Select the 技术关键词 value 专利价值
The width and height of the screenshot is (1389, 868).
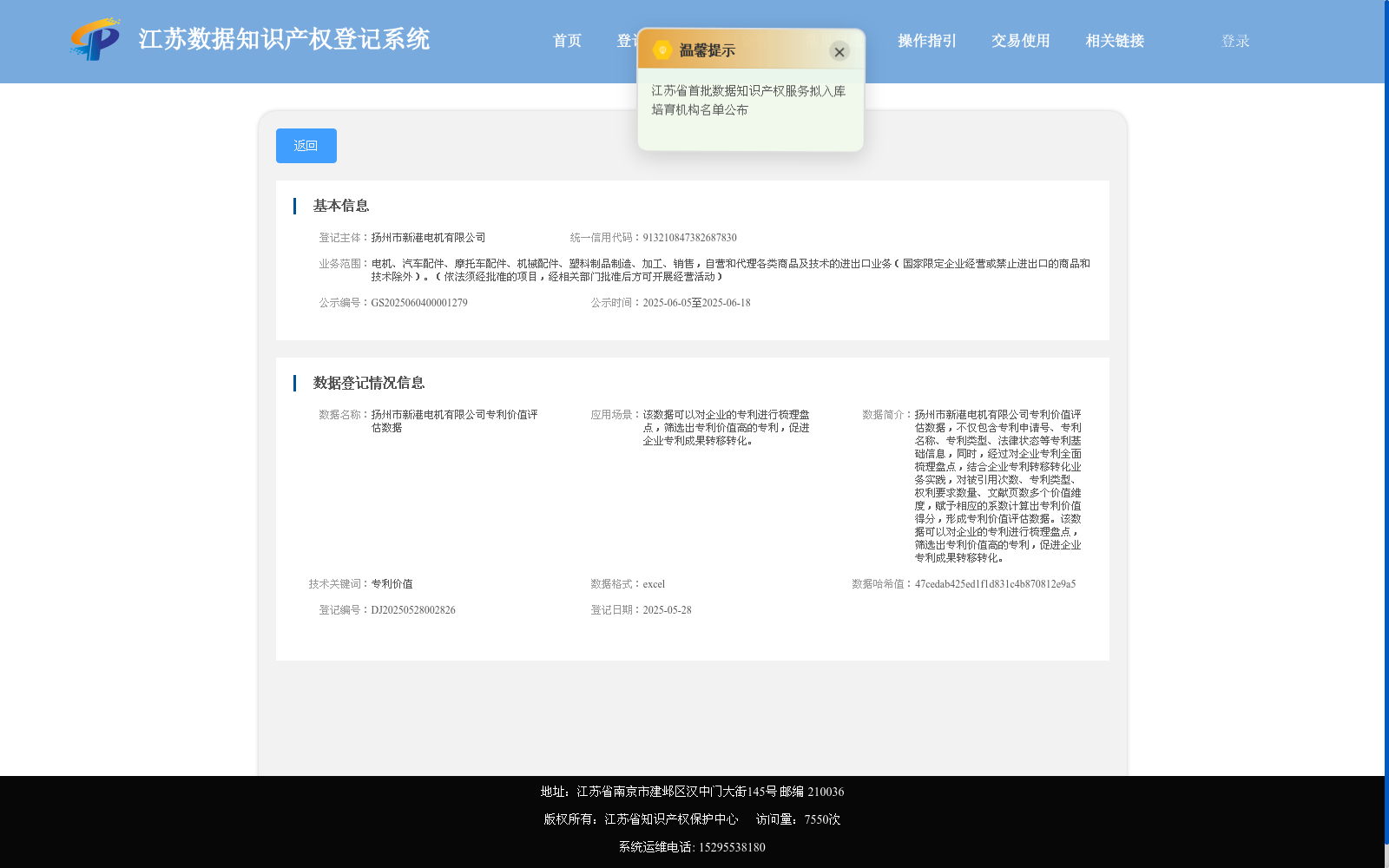pos(392,584)
